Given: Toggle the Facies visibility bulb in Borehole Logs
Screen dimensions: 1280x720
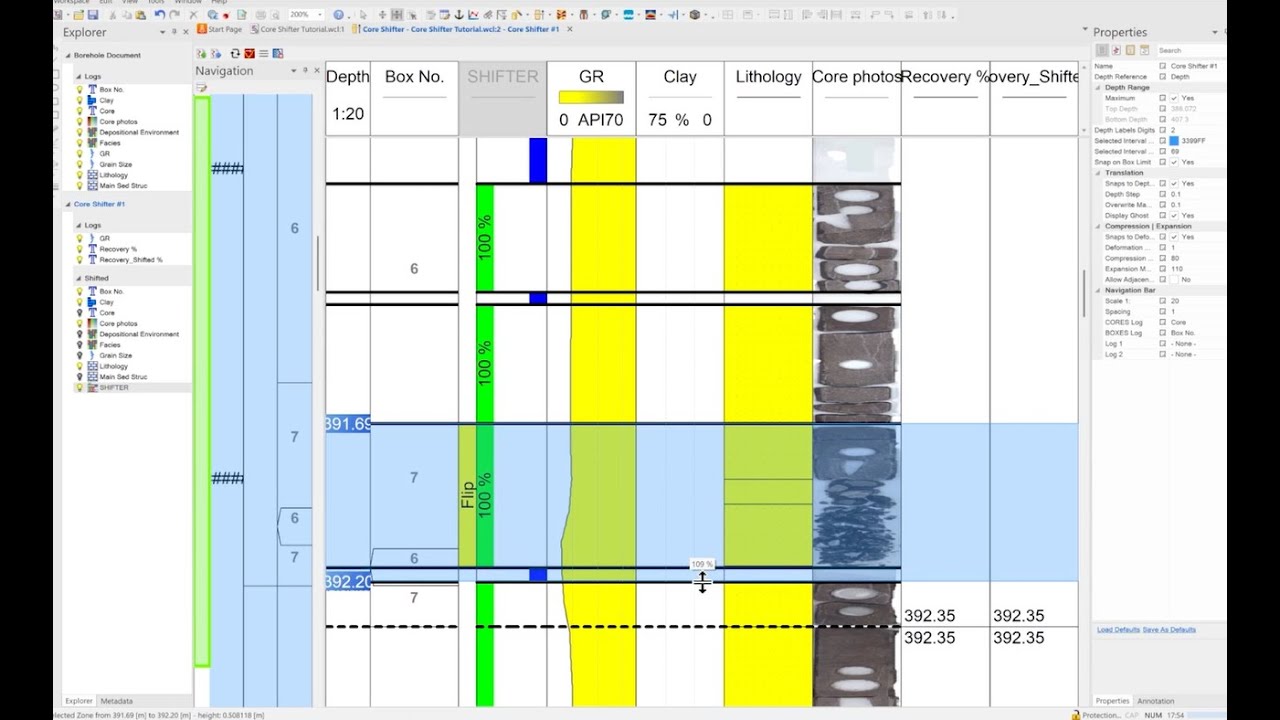Looking at the screenshot, I should coord(80,143).
